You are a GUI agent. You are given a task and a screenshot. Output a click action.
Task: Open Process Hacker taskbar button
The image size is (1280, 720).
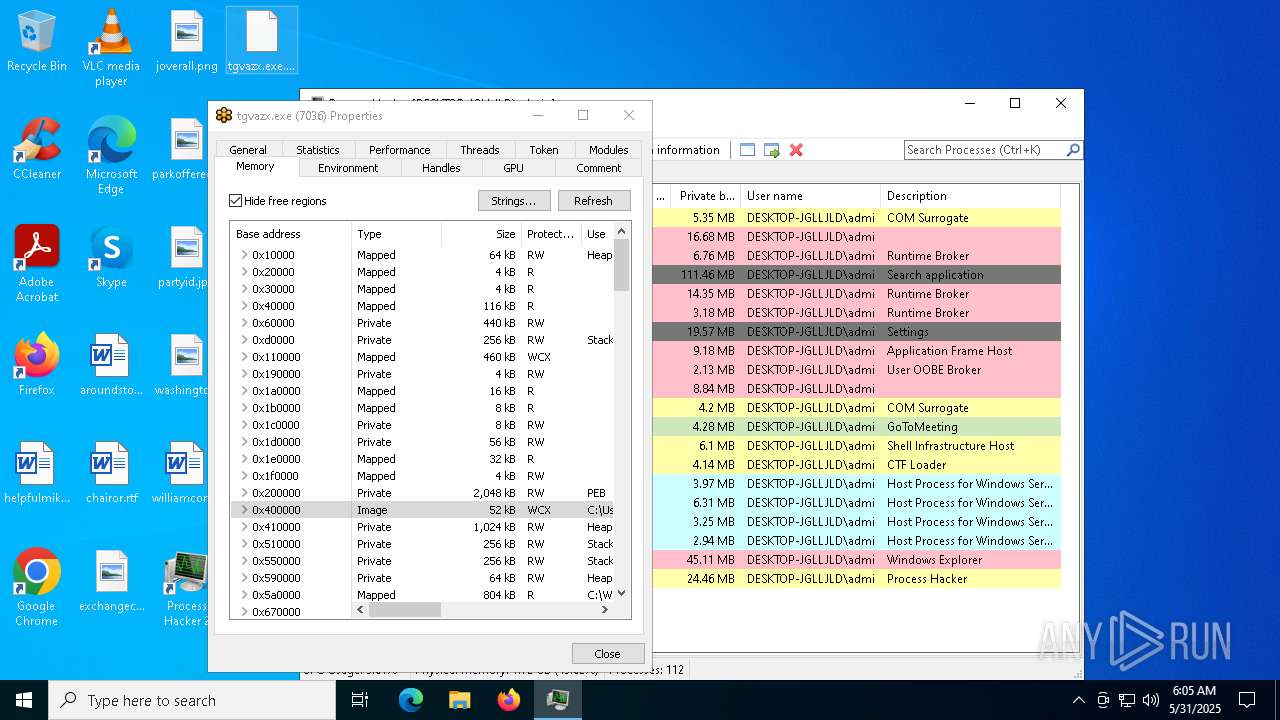click(557, 700)
